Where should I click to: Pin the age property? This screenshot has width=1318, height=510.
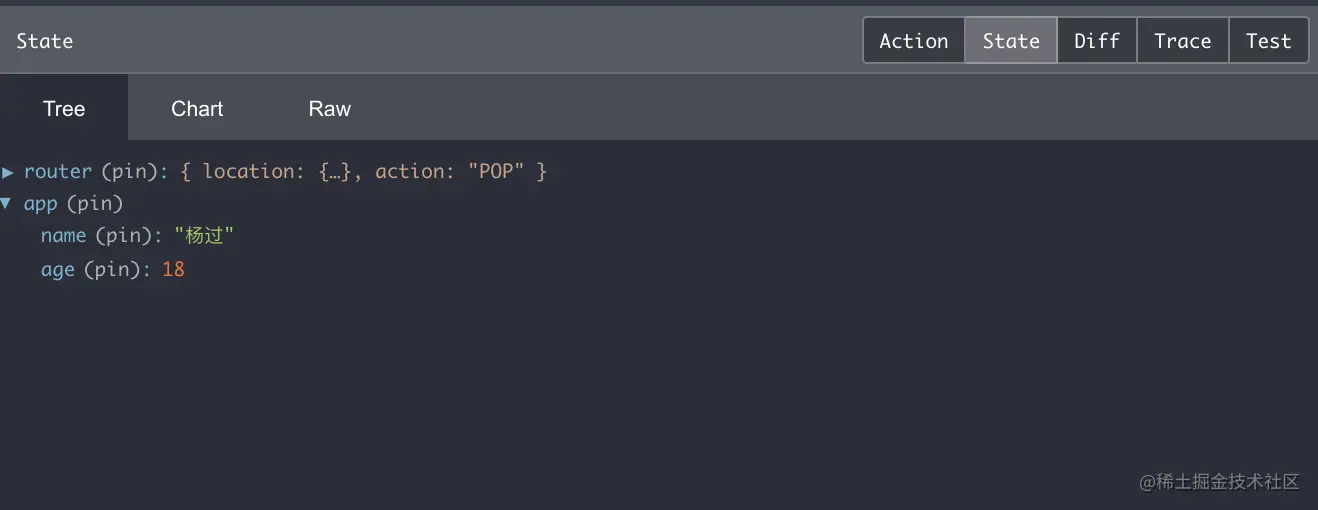point(113,270)
